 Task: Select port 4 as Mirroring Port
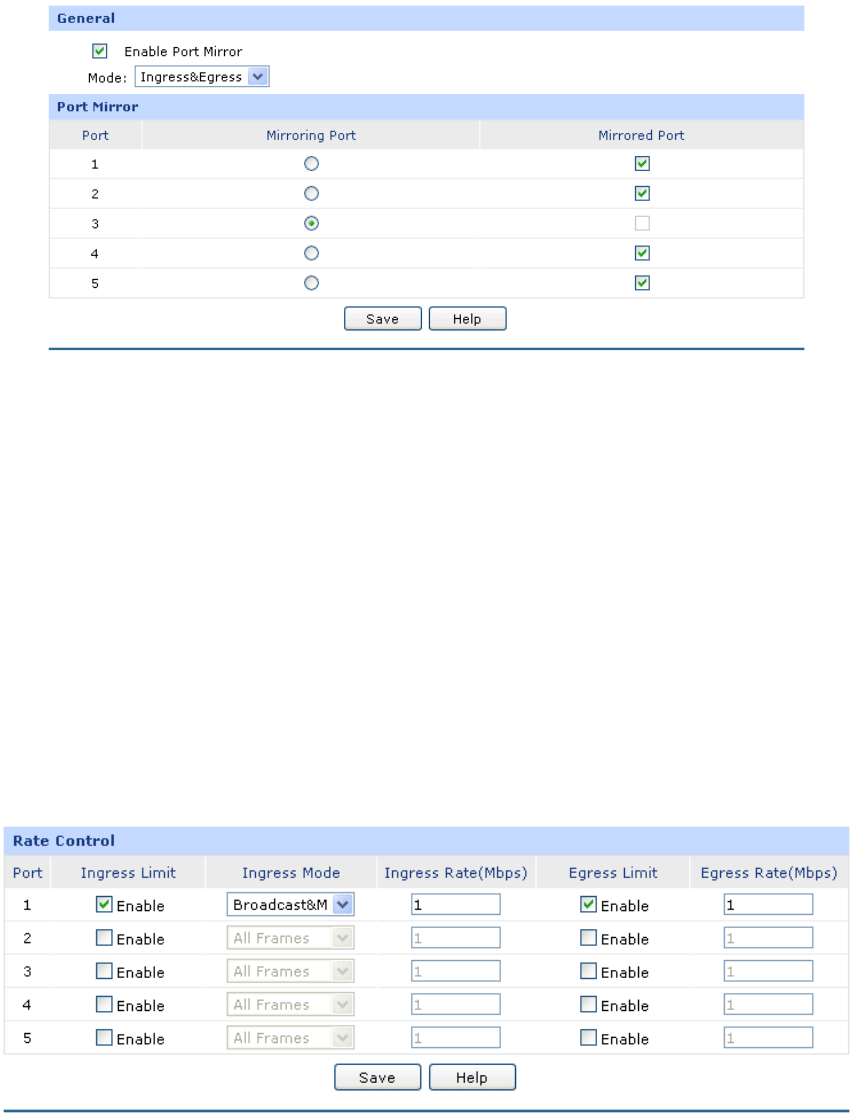[x=311, y=253]
